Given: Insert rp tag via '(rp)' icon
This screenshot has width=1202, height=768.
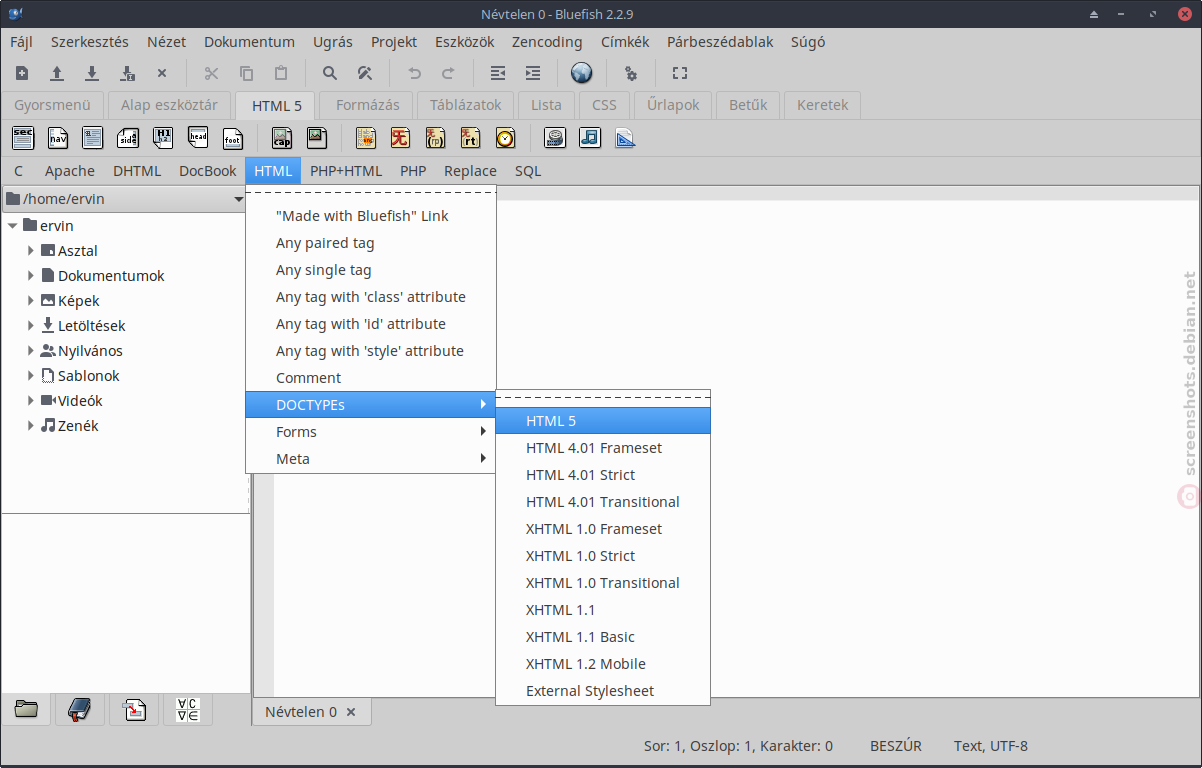Looking at the screenshot, I should click(435, 138).
